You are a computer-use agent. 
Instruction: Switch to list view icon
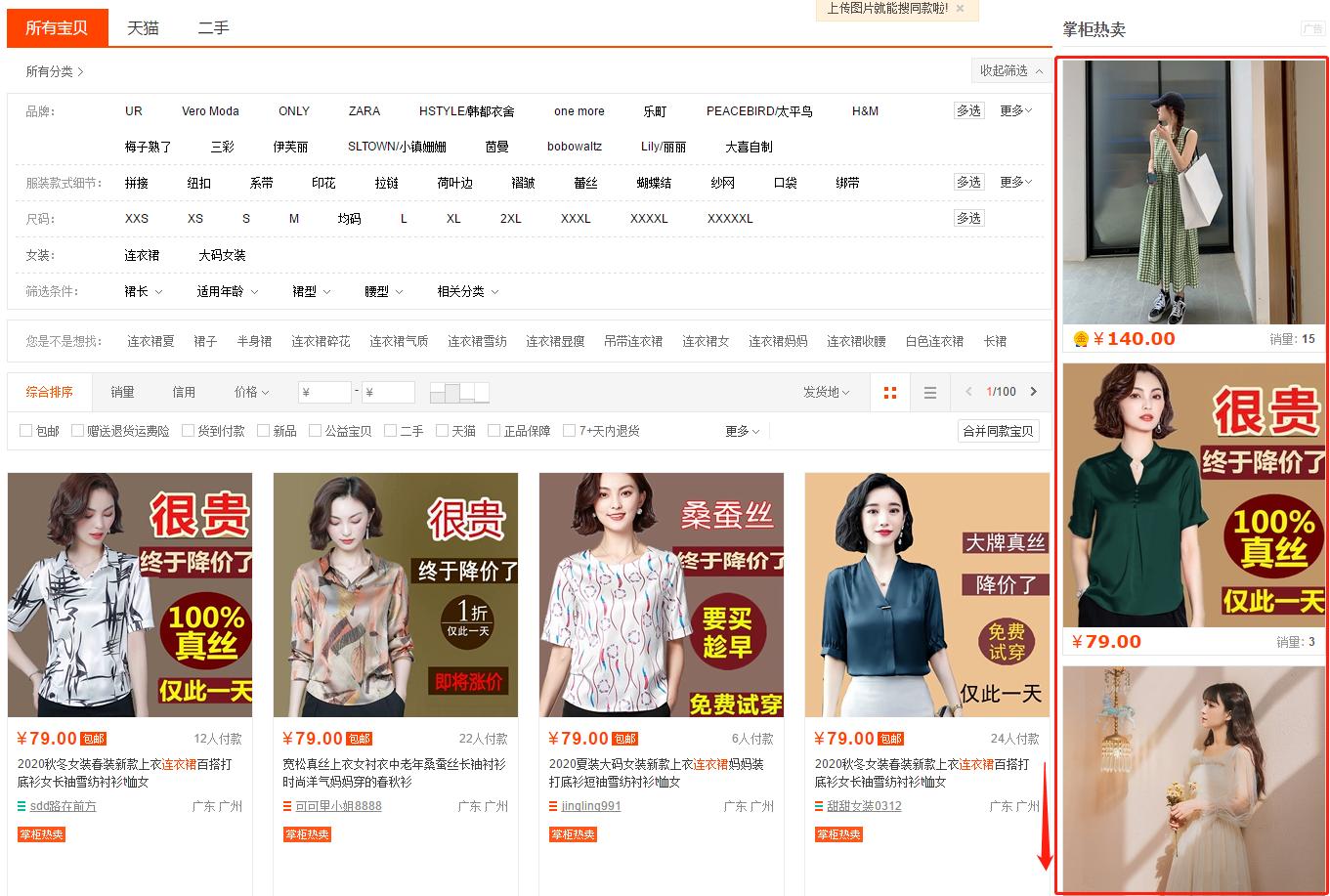point(929,392)
